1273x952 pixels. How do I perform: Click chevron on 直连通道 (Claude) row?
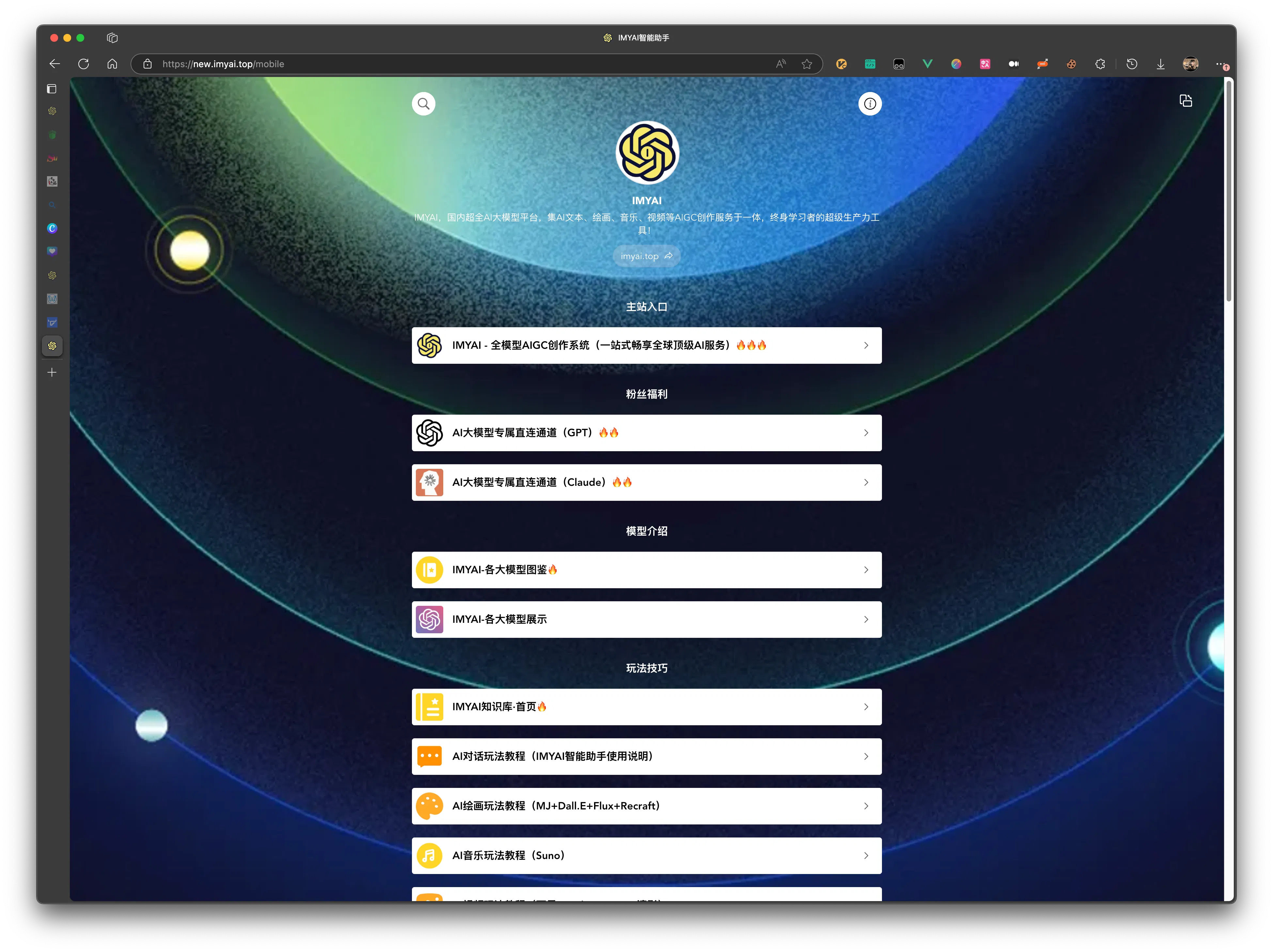point(866,483)
